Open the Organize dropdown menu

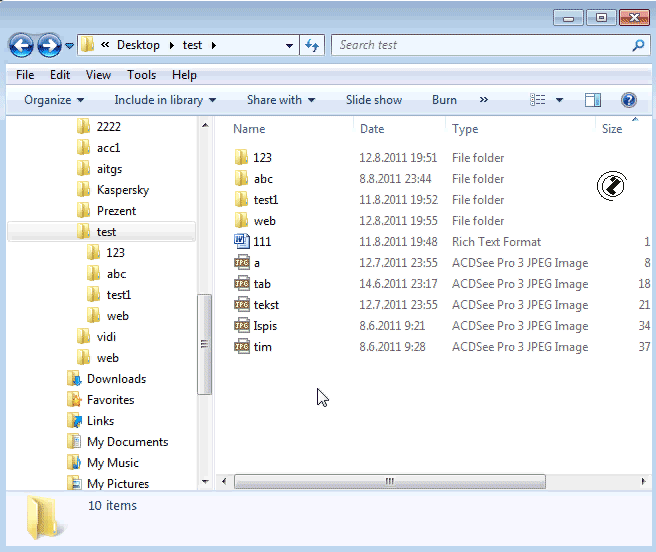point(54,100)
